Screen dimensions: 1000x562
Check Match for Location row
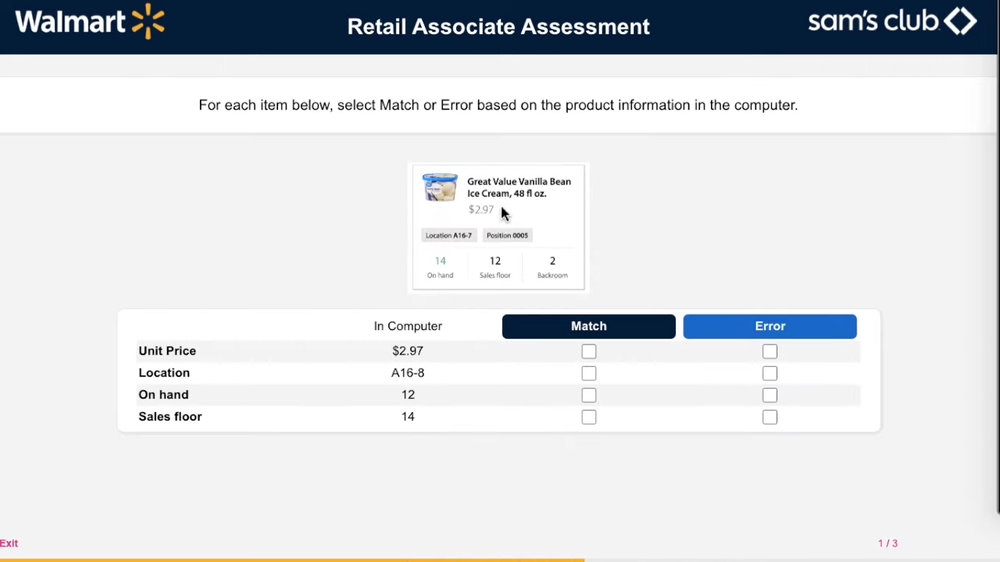point(589,373)
